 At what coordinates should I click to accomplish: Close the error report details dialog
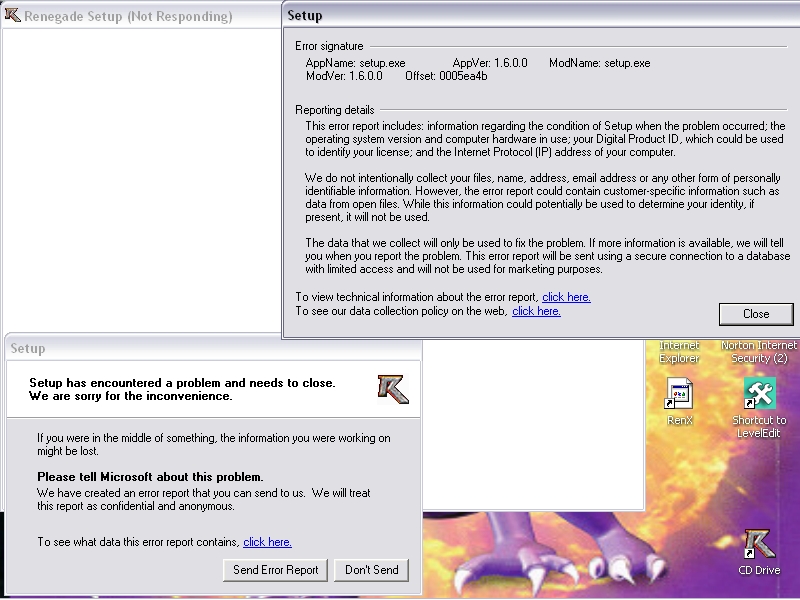pyautogui.click(x=755, y=314)
